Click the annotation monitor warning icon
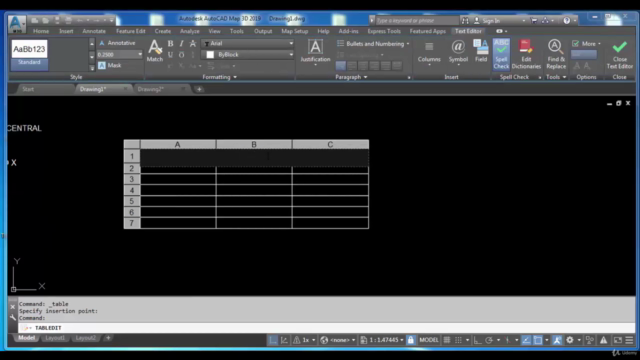 603,340
